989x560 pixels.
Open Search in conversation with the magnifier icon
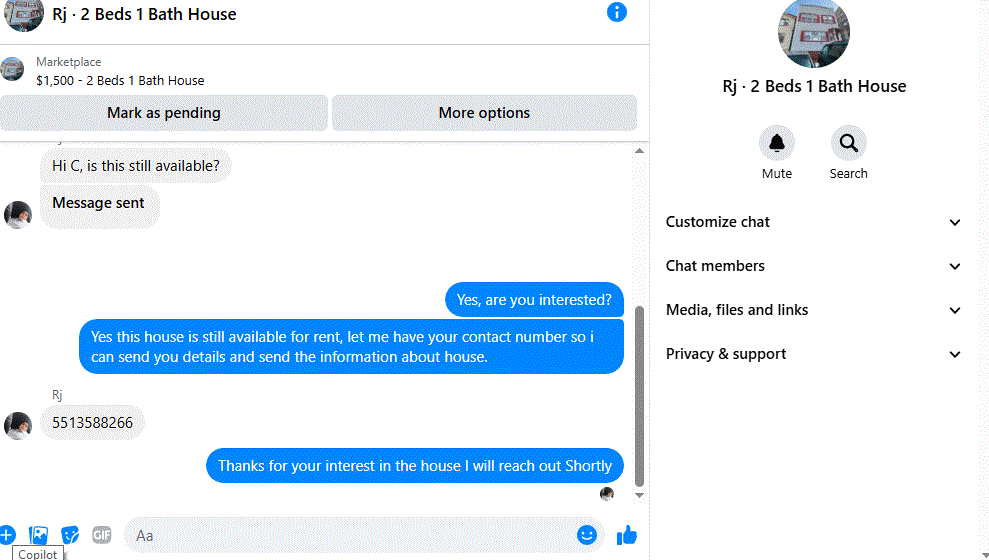tap(848, 143)
